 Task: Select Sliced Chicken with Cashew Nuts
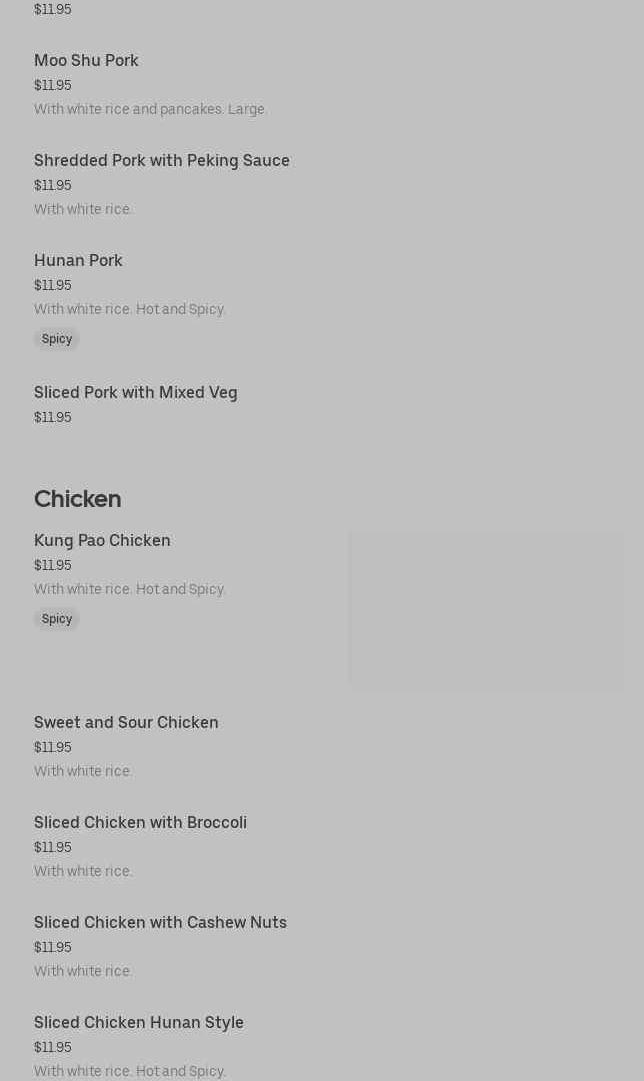pos(160,923)
